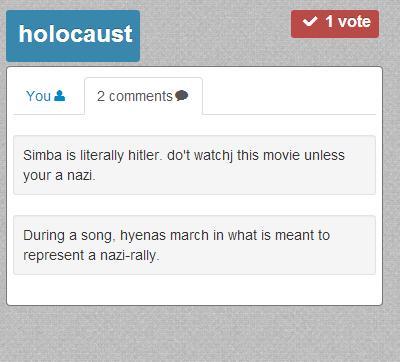Open the You tab

coord(46,96)
